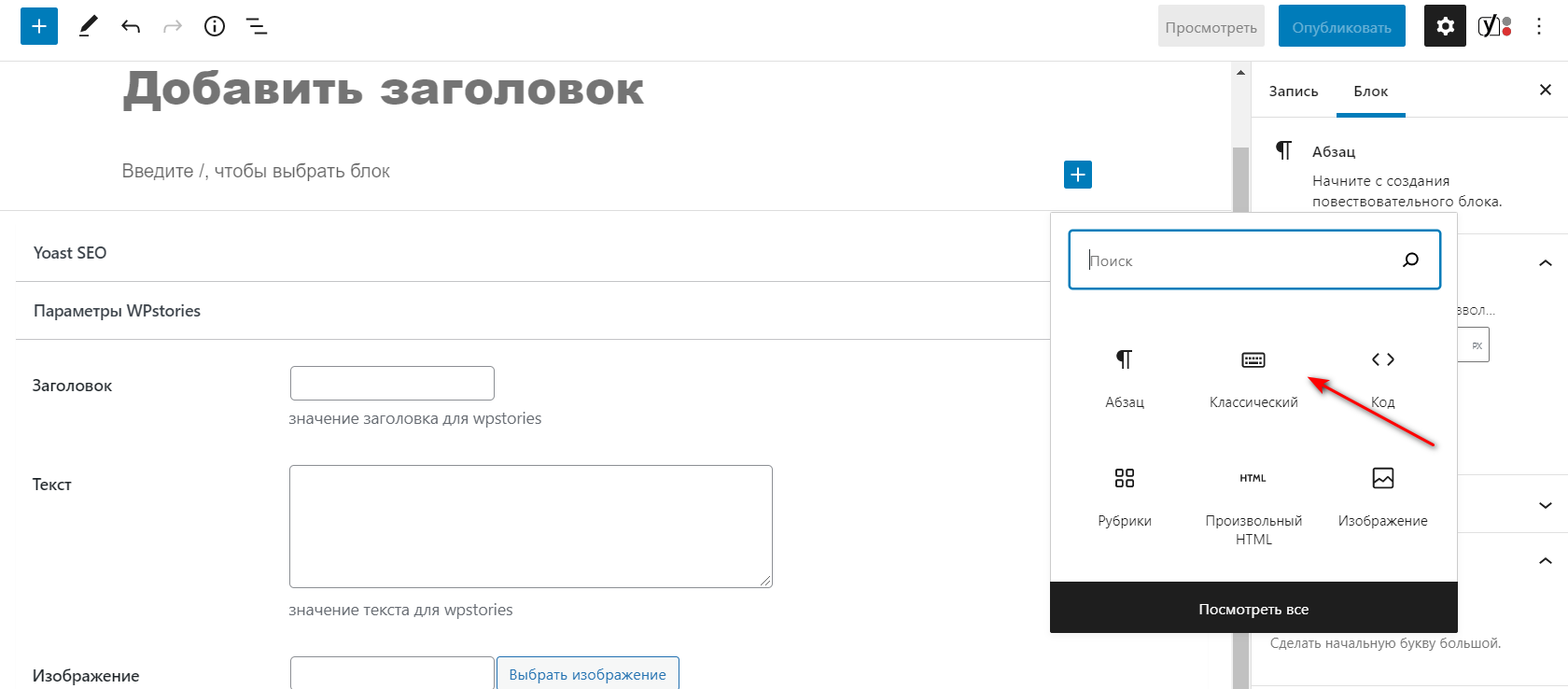Expand the collapsed sidebar panel chevron
The image size is (1568, 689).
pos(1546,505)
